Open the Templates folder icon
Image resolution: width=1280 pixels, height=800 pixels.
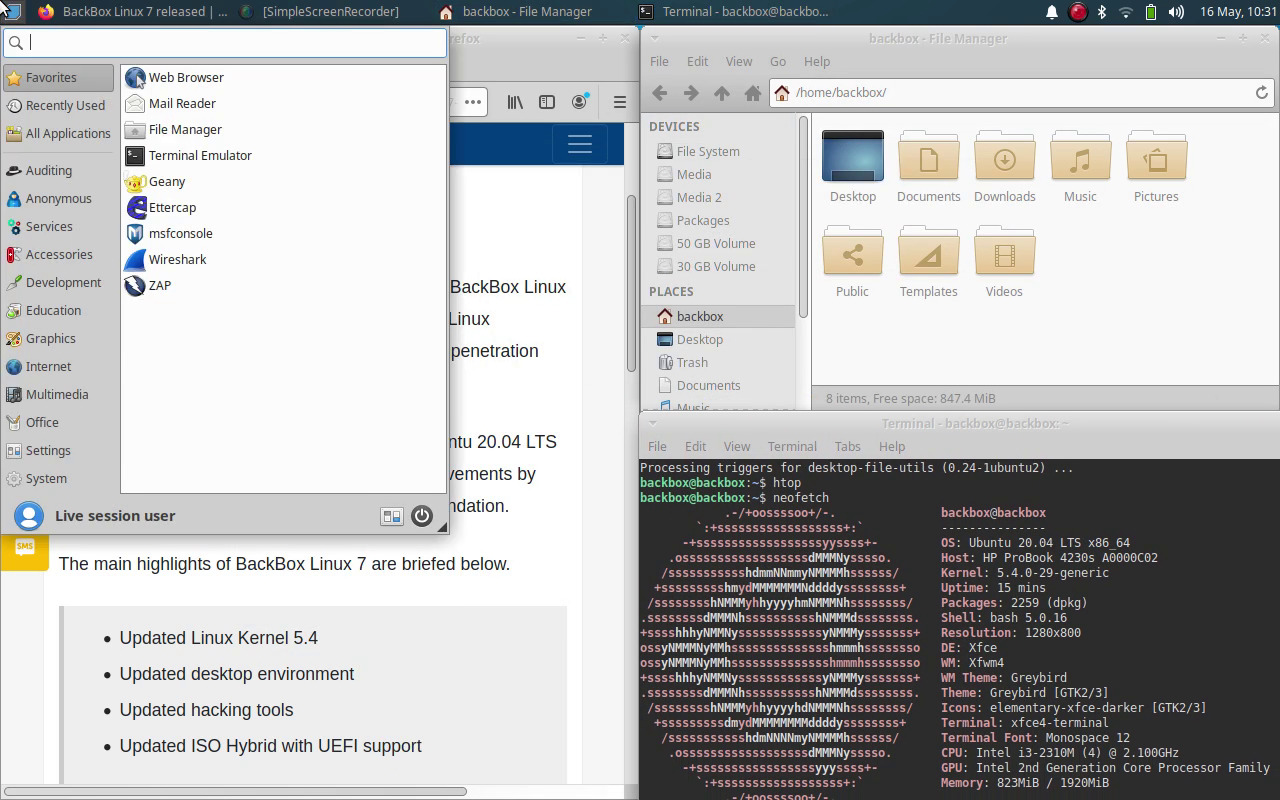coord(929,261)
